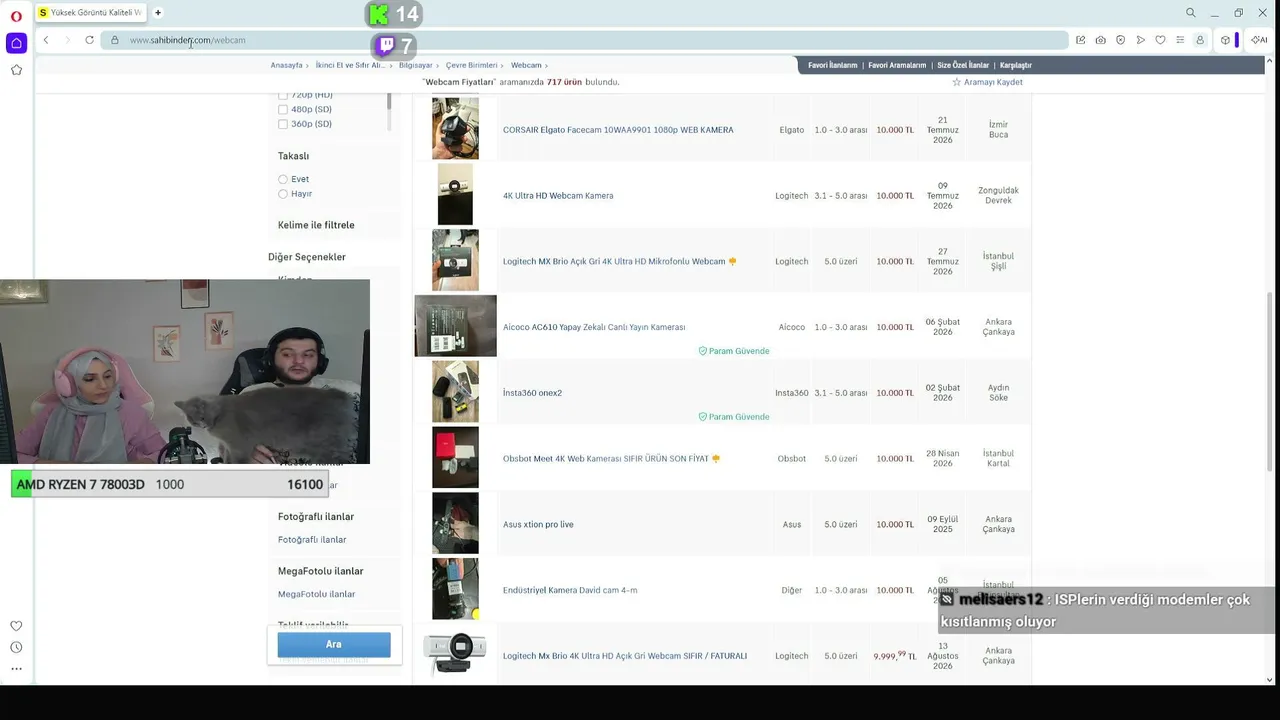1280x720 pixels.
Task: View Logitech Mx Brio FATURALI thumbnail
Action: [x=455, y=655]
